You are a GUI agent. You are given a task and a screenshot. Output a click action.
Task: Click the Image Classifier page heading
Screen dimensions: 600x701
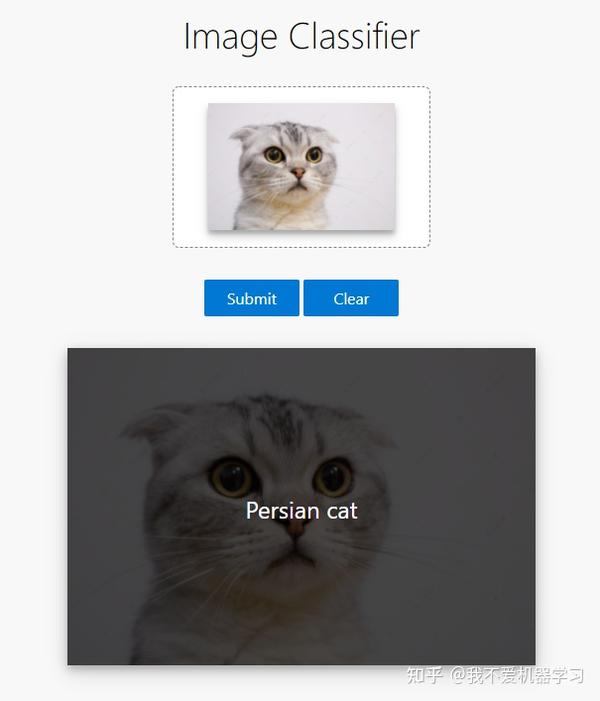point(301,37)
